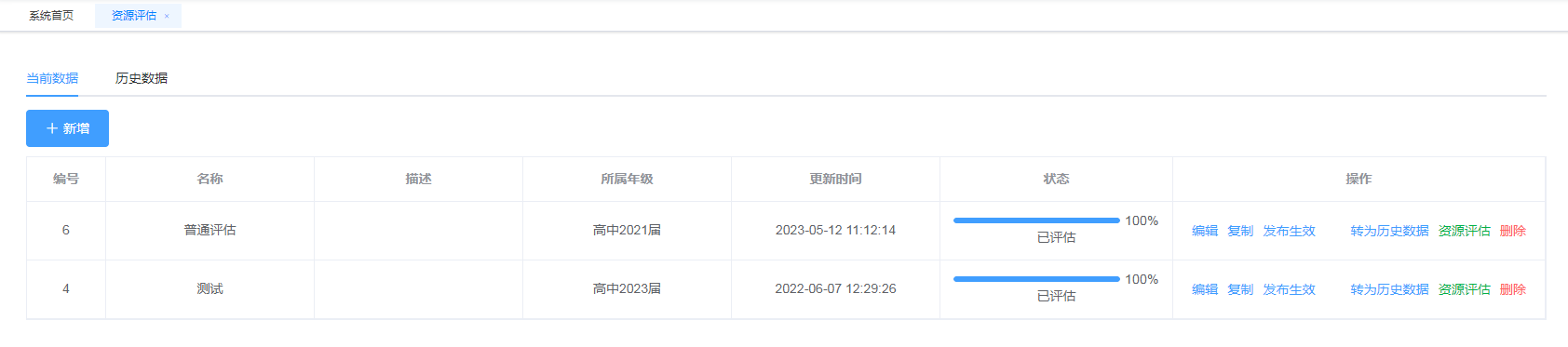This screenshot has height=347, width=1568.
Task: Switch to the 系统首页 tab
Action: 51,16
